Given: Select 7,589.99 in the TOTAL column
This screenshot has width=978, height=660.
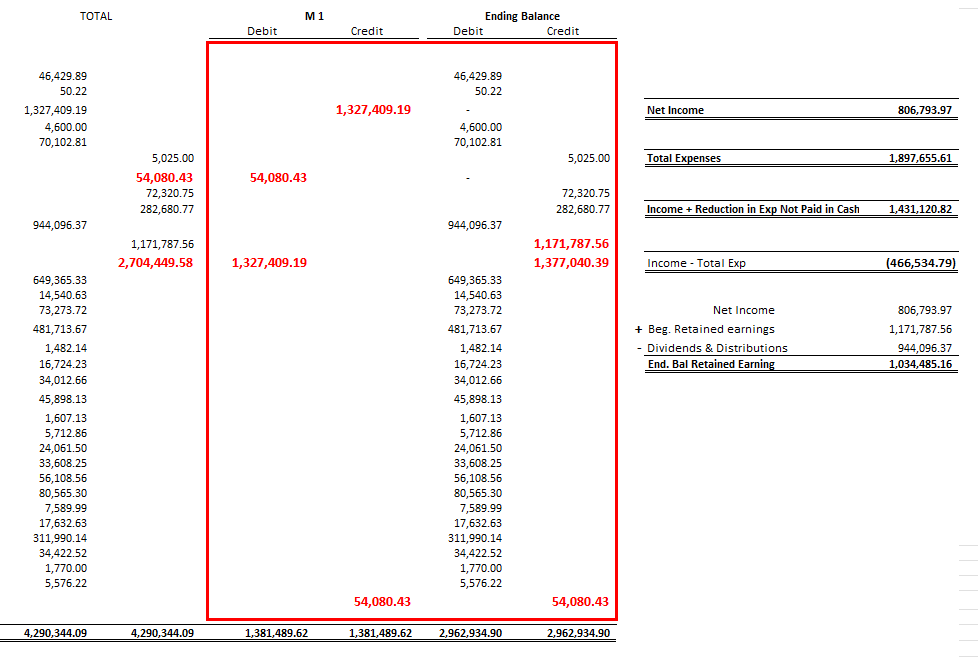Looking at the screenshot, I should (x=66, y=508).
